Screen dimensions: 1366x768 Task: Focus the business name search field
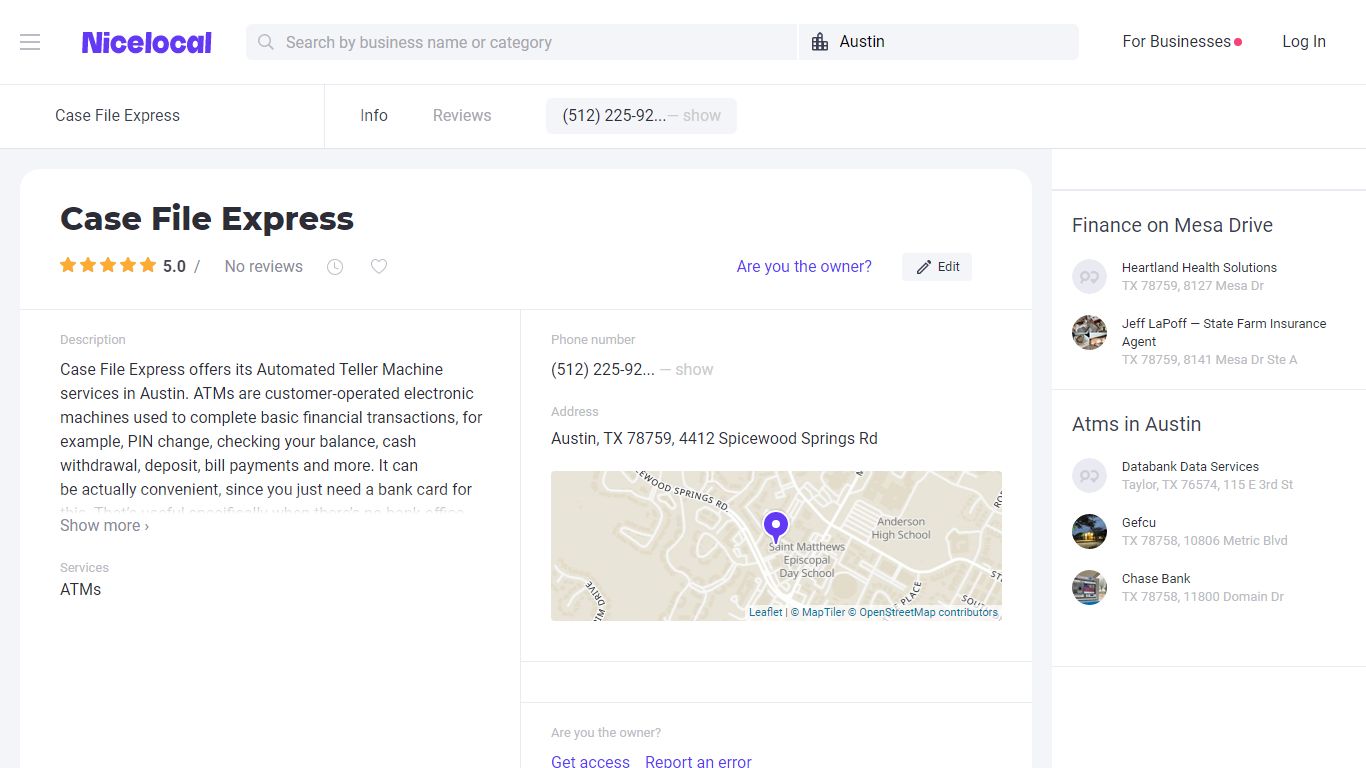click(x=521, y=42)
